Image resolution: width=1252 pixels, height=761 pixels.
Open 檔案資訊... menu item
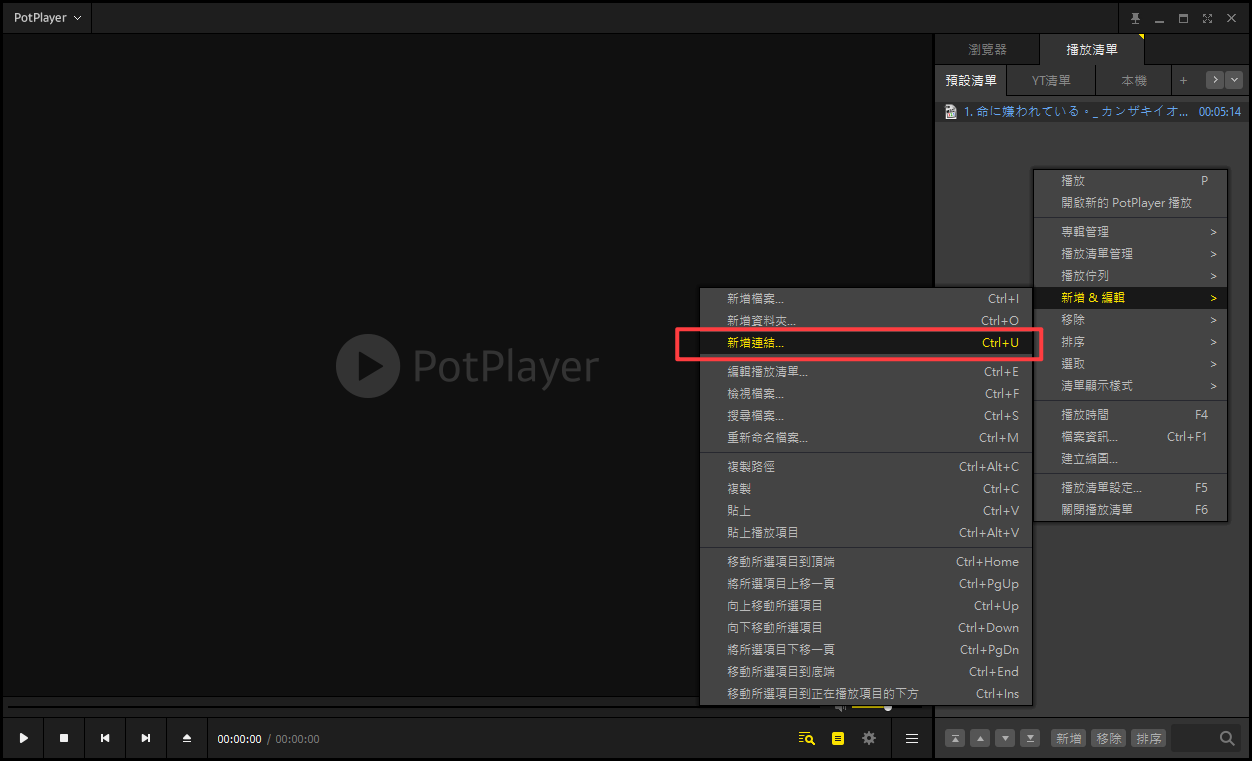point(1130,437)
